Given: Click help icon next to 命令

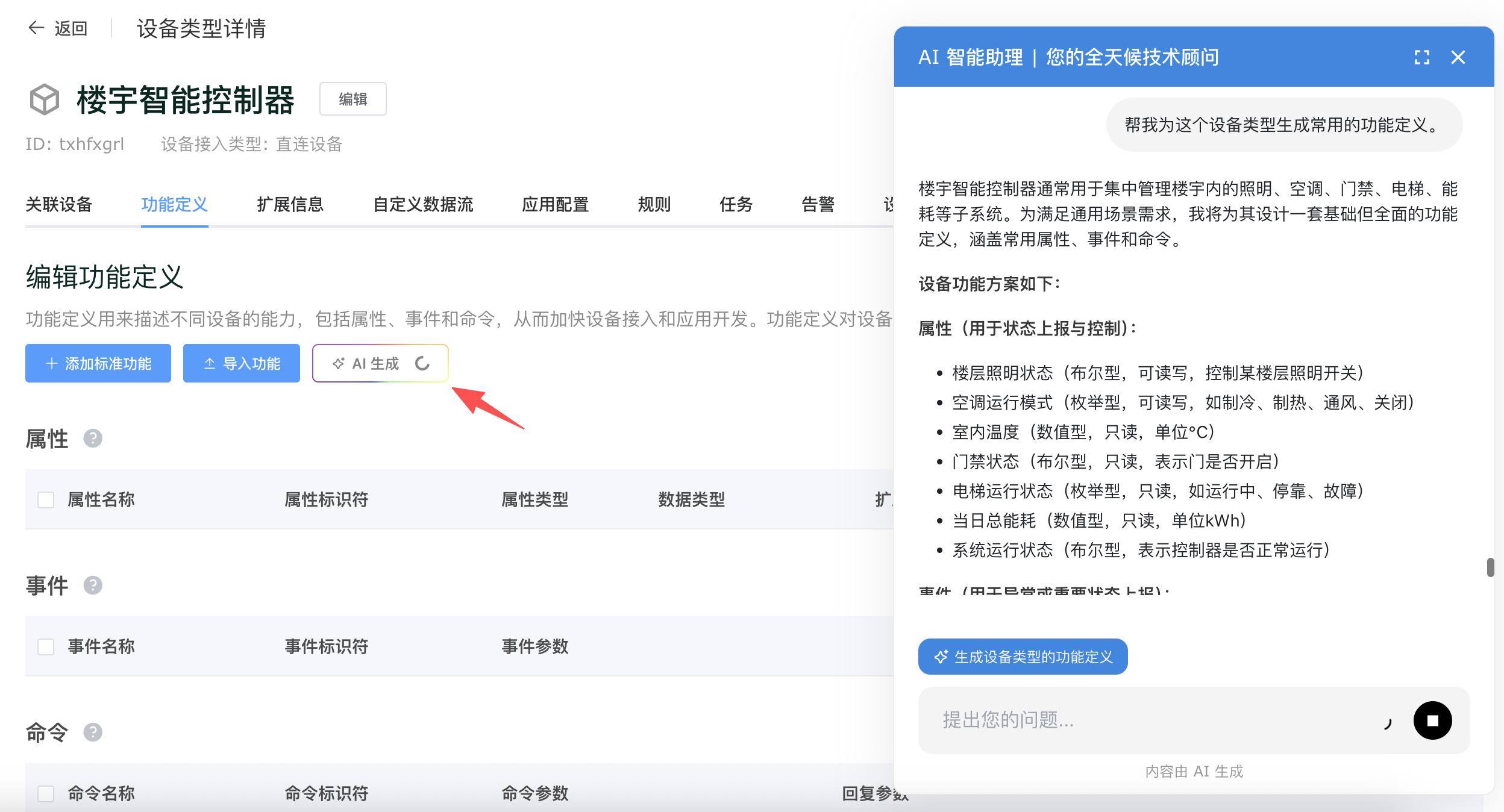Looking at the screenshot, I should 93,732.
